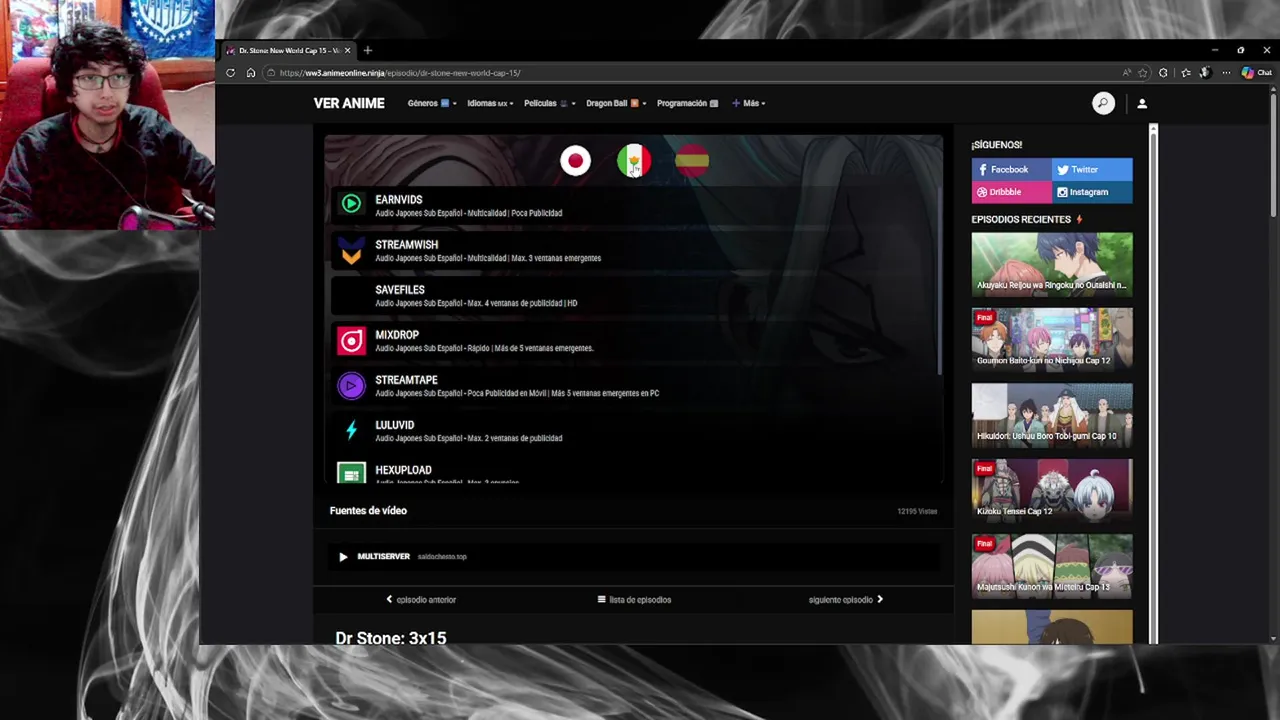Choose the STREAMTAPE server option
The height and width of the screenshot is (720, 1280).
[634, 386]
